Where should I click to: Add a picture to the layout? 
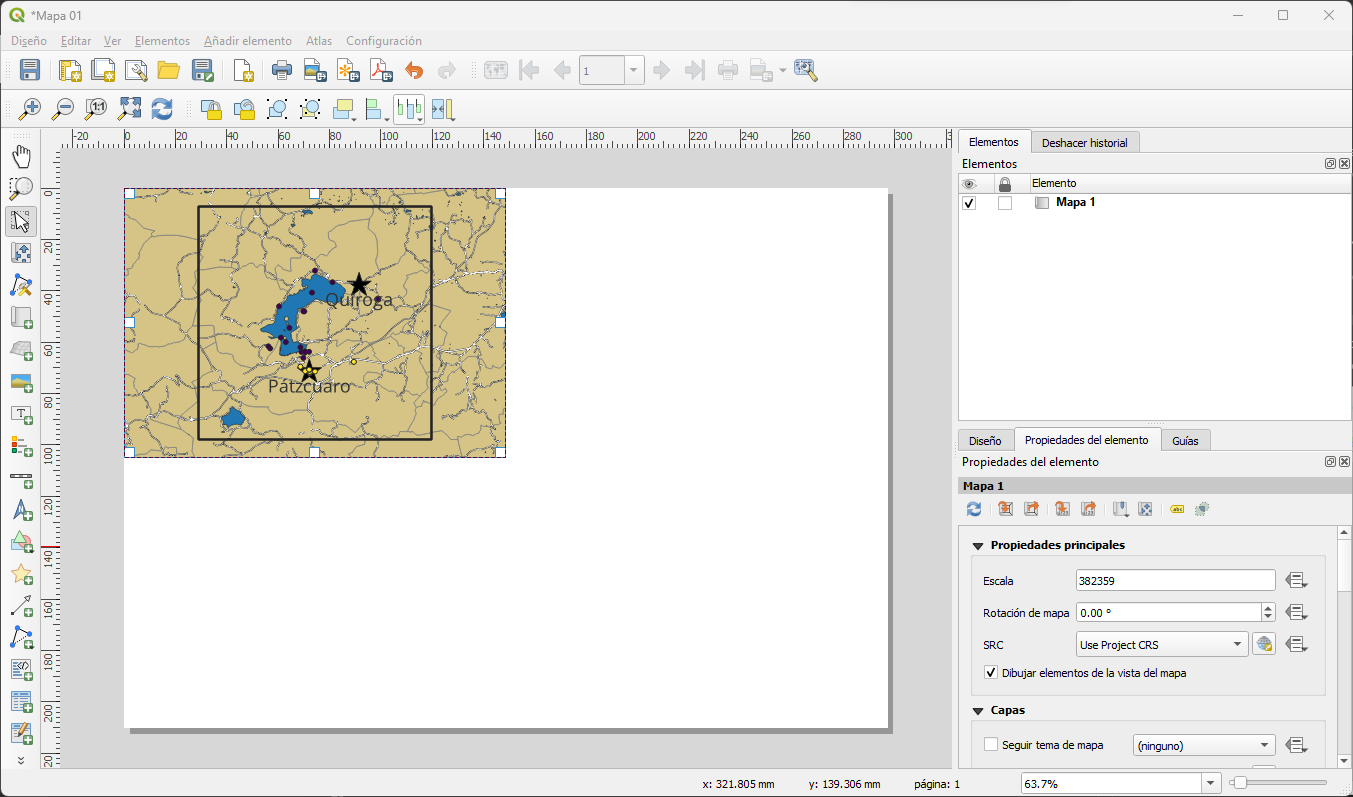[21, 382]
